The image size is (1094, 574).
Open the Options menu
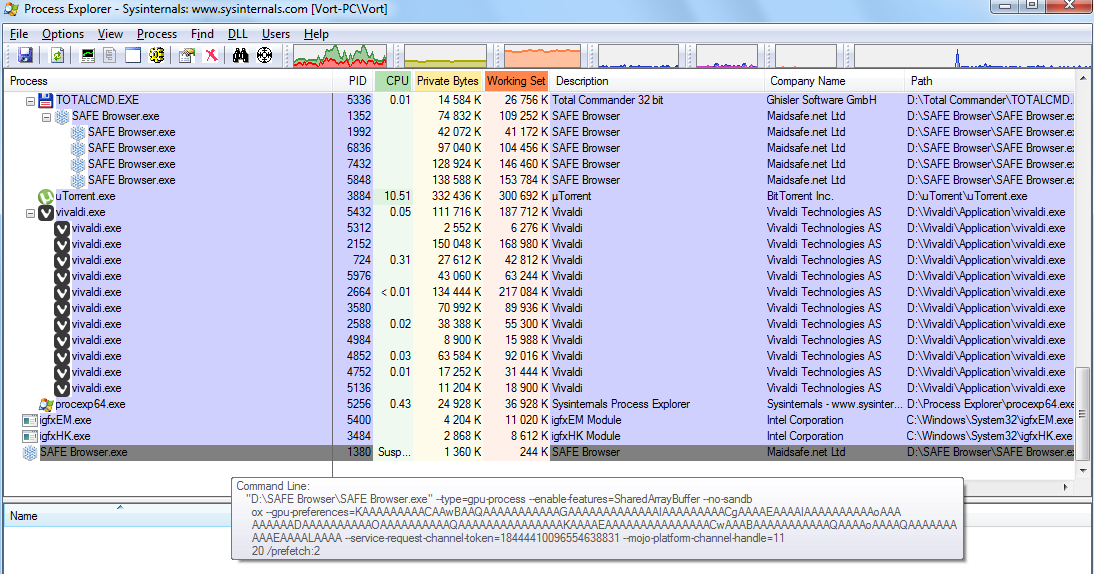coord(63,33)
